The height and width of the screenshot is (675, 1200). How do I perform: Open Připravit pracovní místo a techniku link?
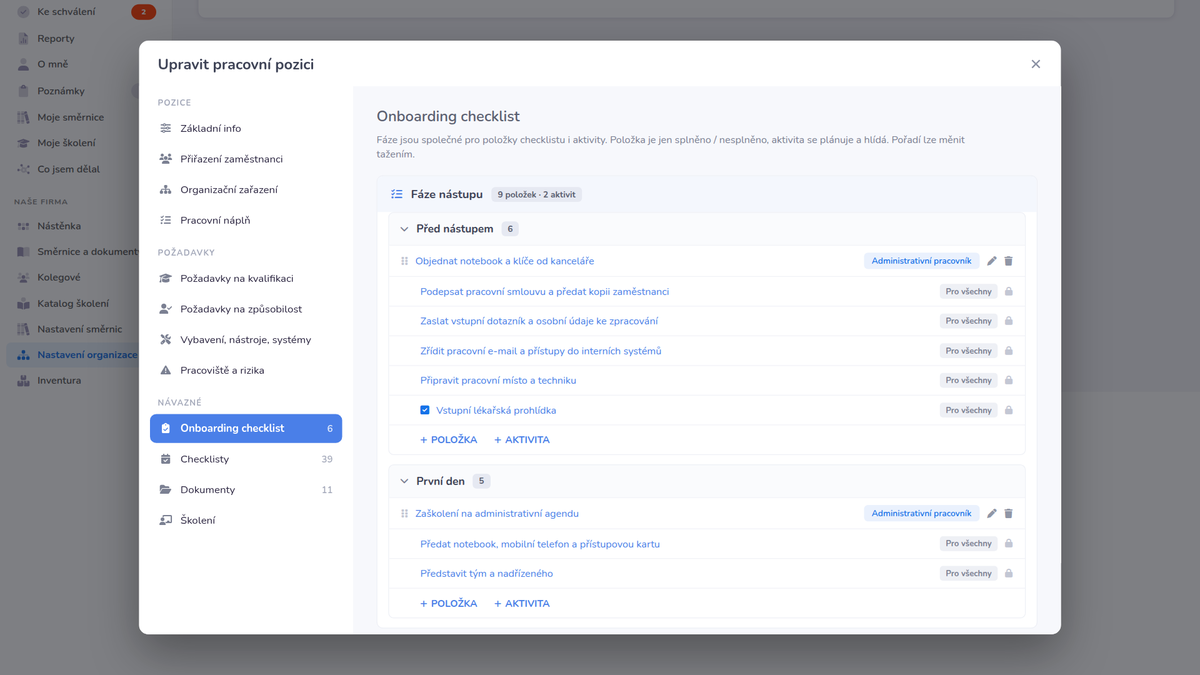498,380
